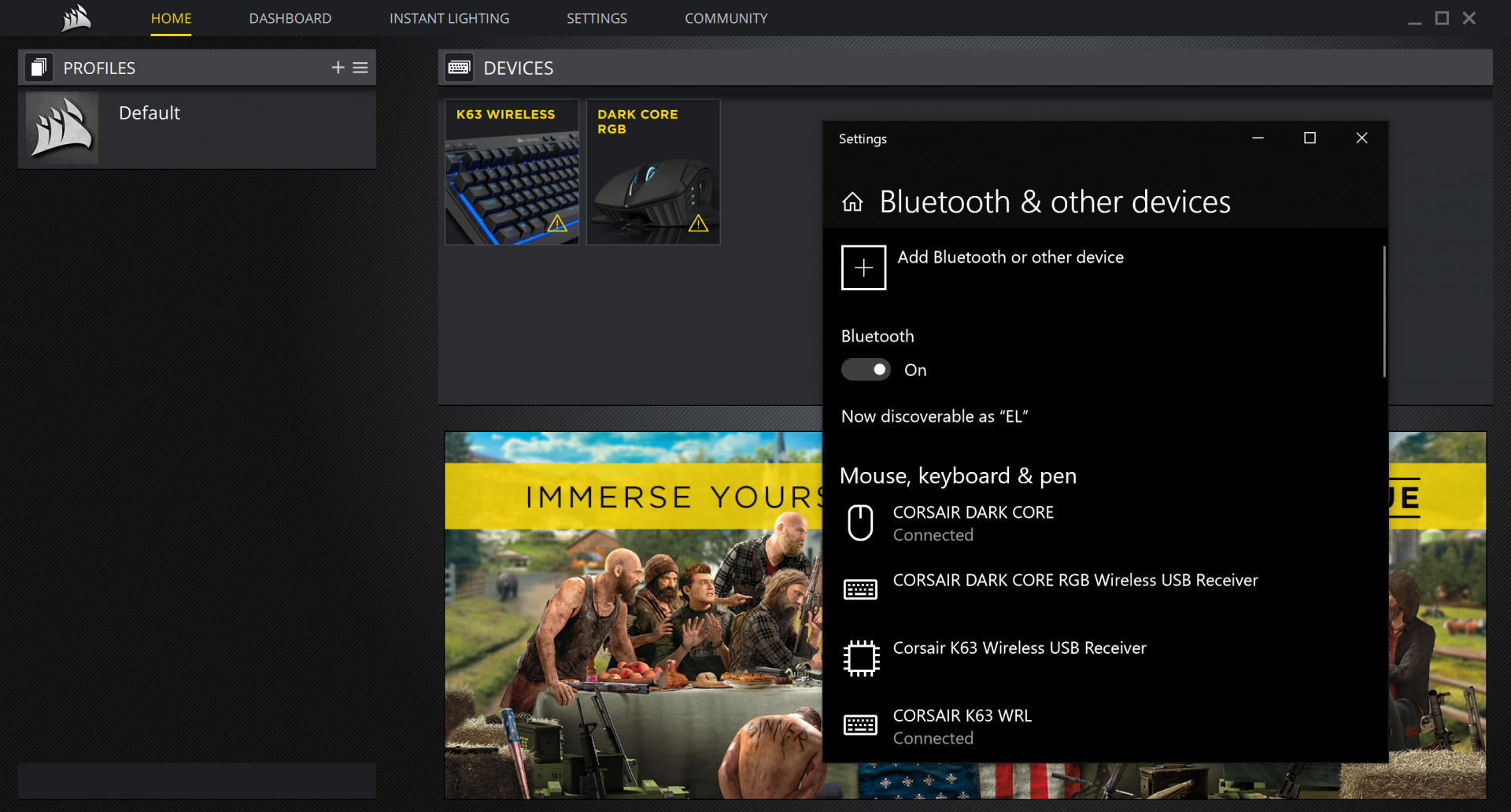Open the K63 WIRELESS keyboard device tile
The height and width of the screenshot is (812, 1511).
click(x=512, y=172)
